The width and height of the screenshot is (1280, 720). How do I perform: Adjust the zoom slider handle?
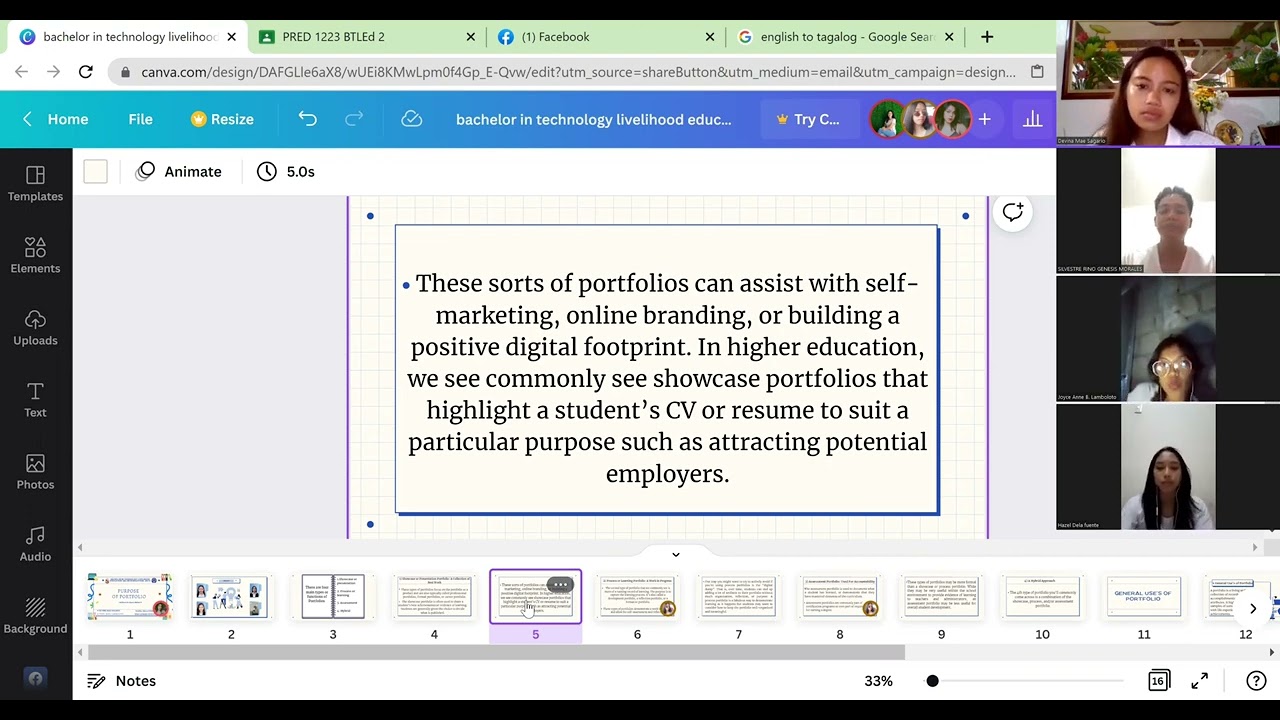point(932,681)
